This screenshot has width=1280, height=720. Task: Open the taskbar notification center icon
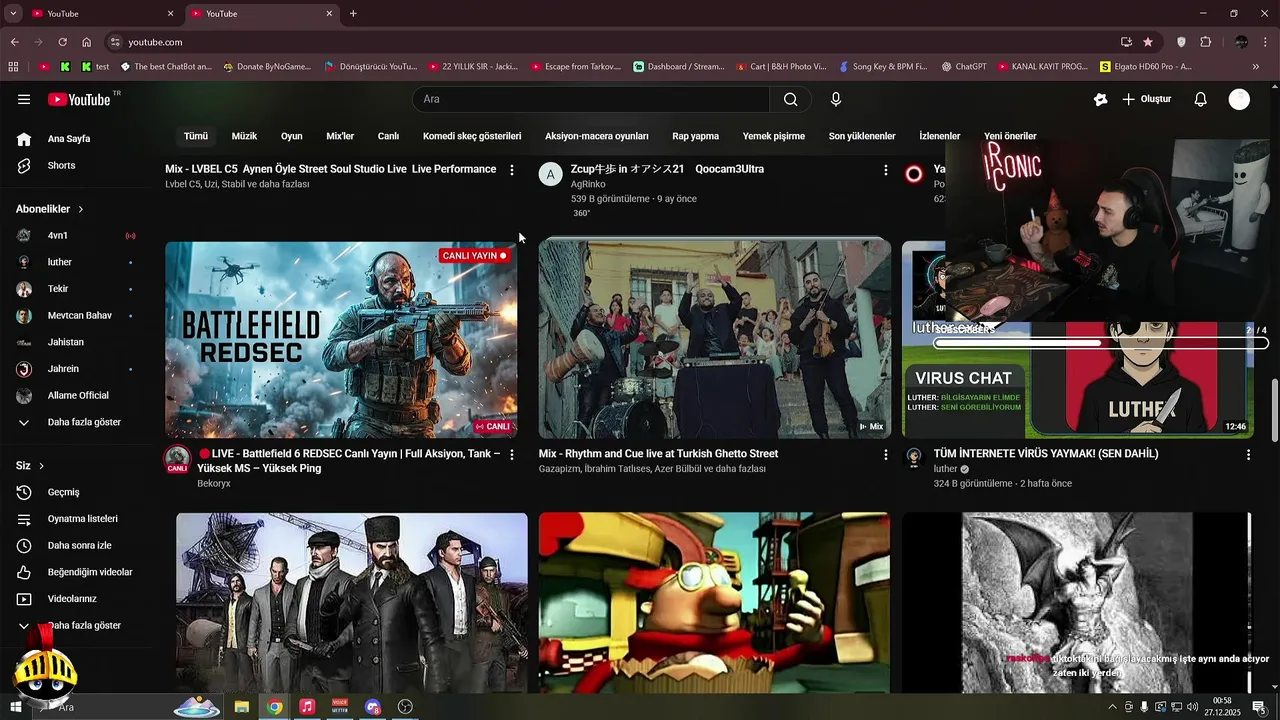(x=1258, y=707)
